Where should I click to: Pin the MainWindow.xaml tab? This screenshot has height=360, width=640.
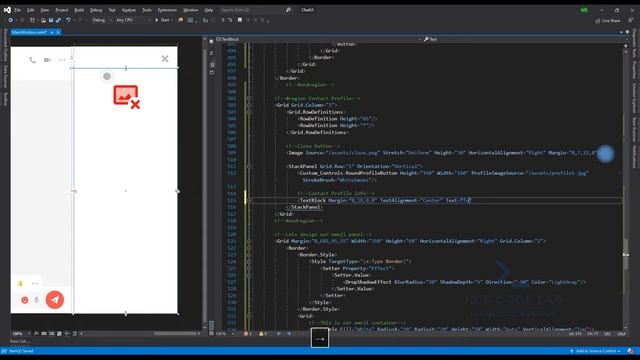[x=52, y=32]
